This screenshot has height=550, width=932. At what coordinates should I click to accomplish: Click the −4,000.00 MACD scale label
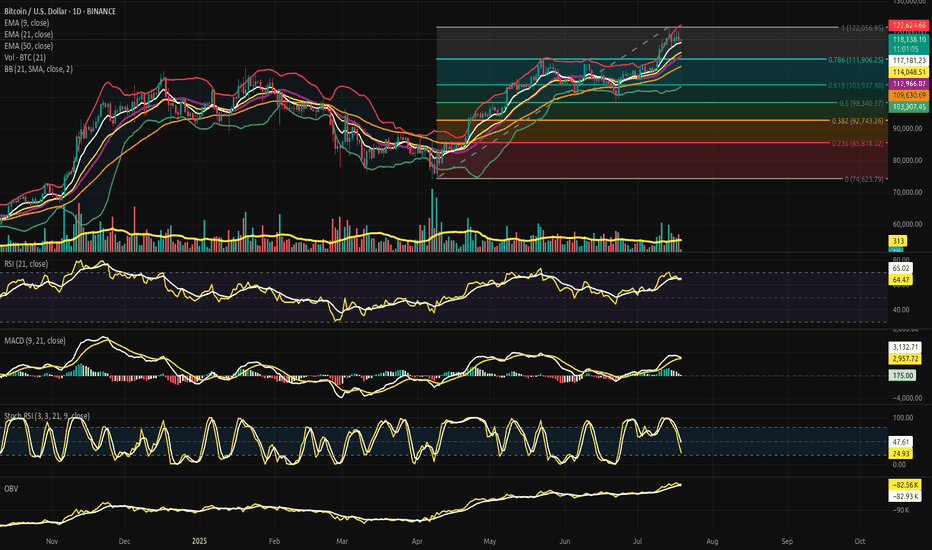pyautogui.click(x=907, y=398)
